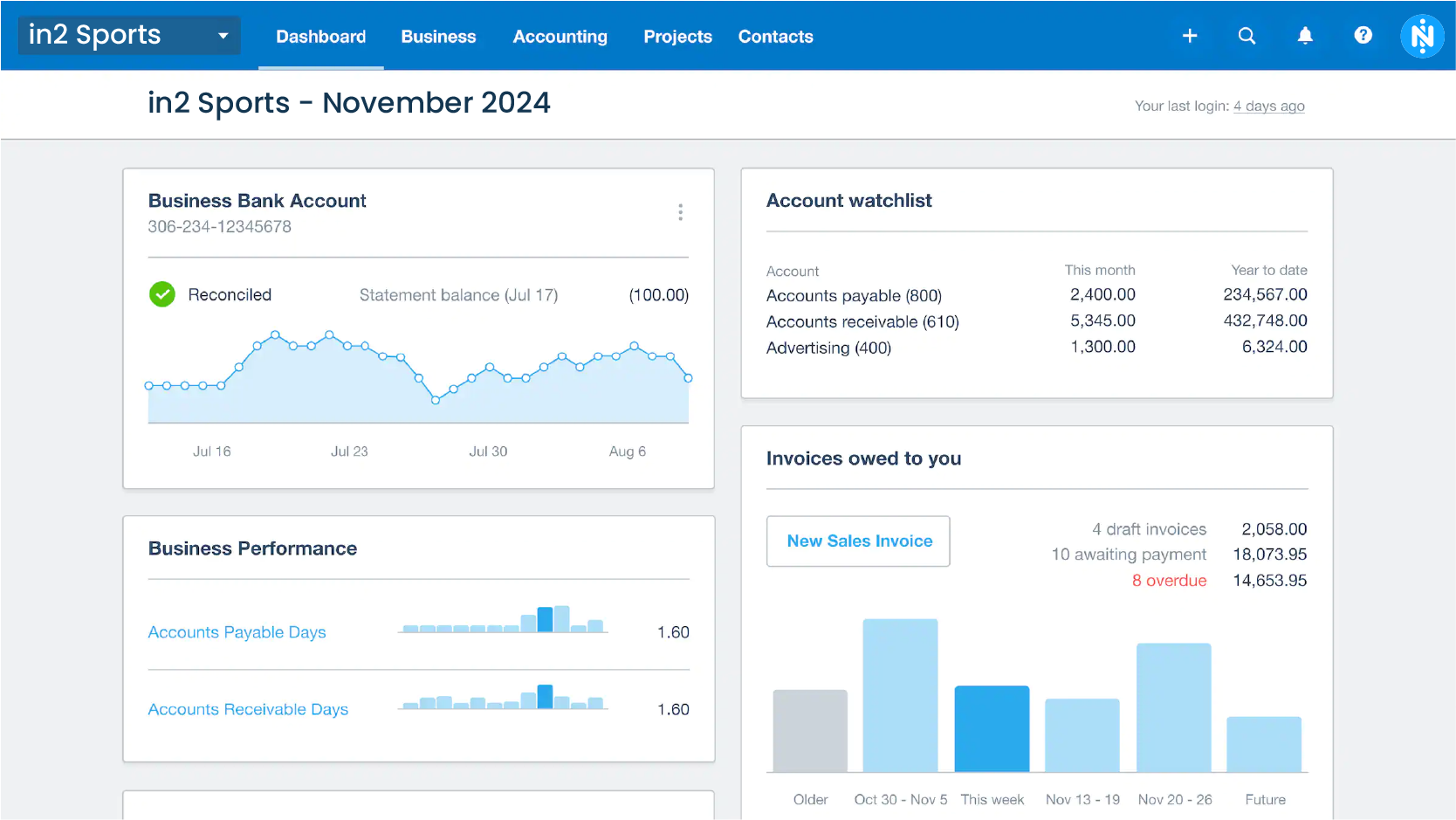Open the Accounts Payable Days link

pos(237,632)
